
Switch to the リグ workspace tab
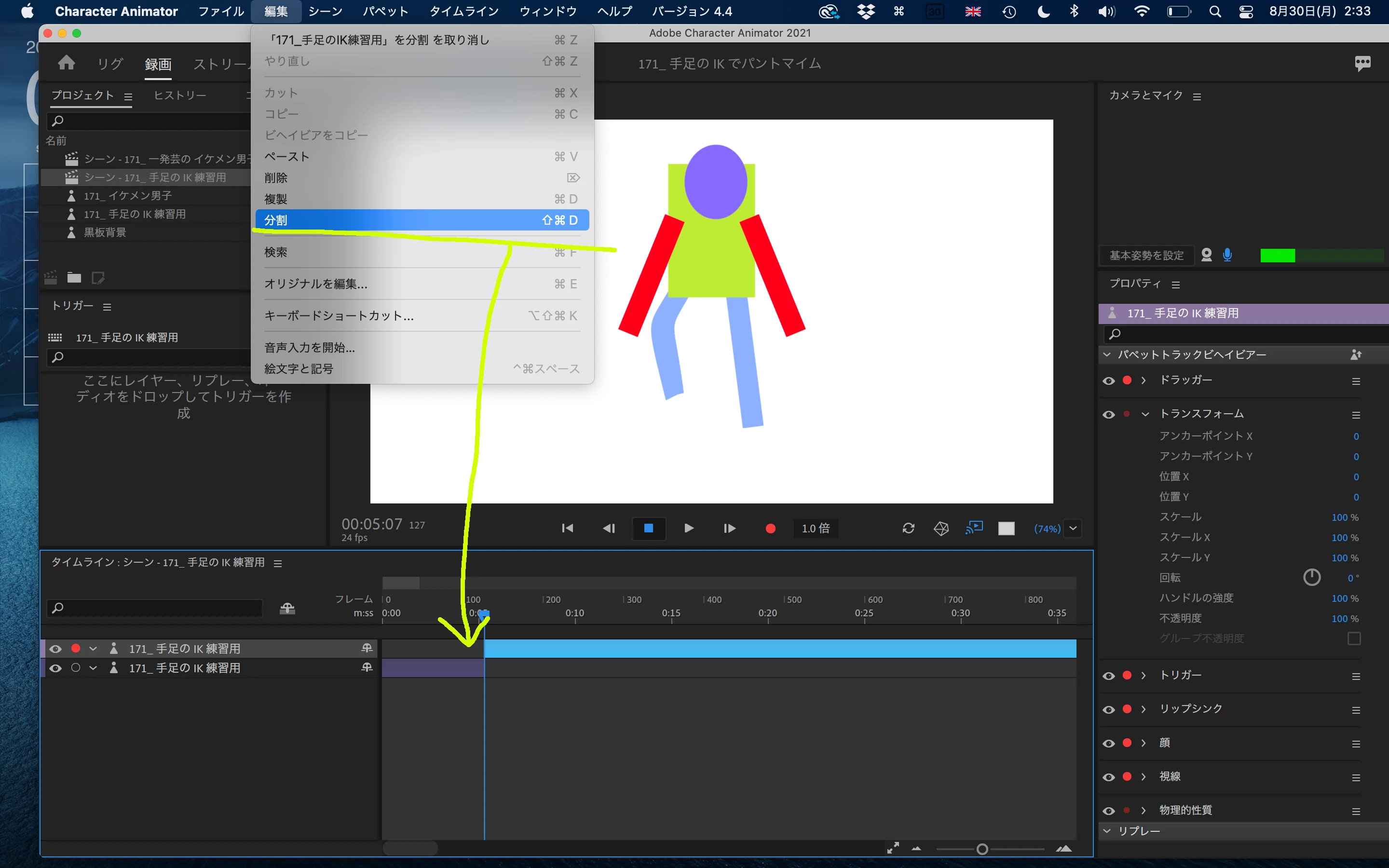(109, 64)
